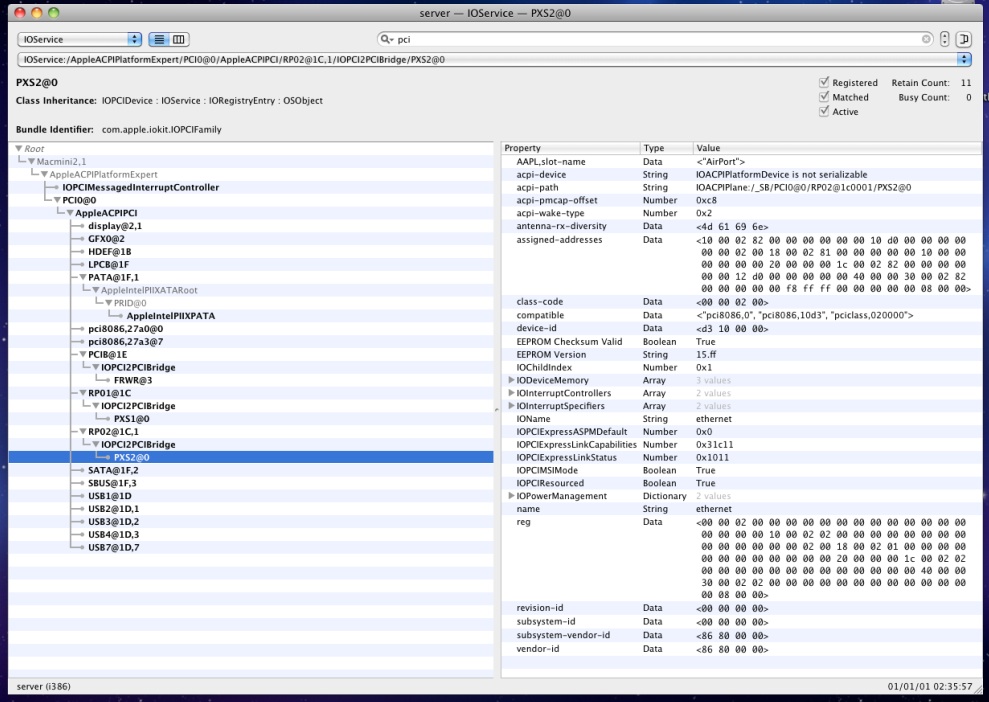The width and height of the screenshot is (989, 702).
Task: Click into the pci search field
Action: tap(656, 39)
